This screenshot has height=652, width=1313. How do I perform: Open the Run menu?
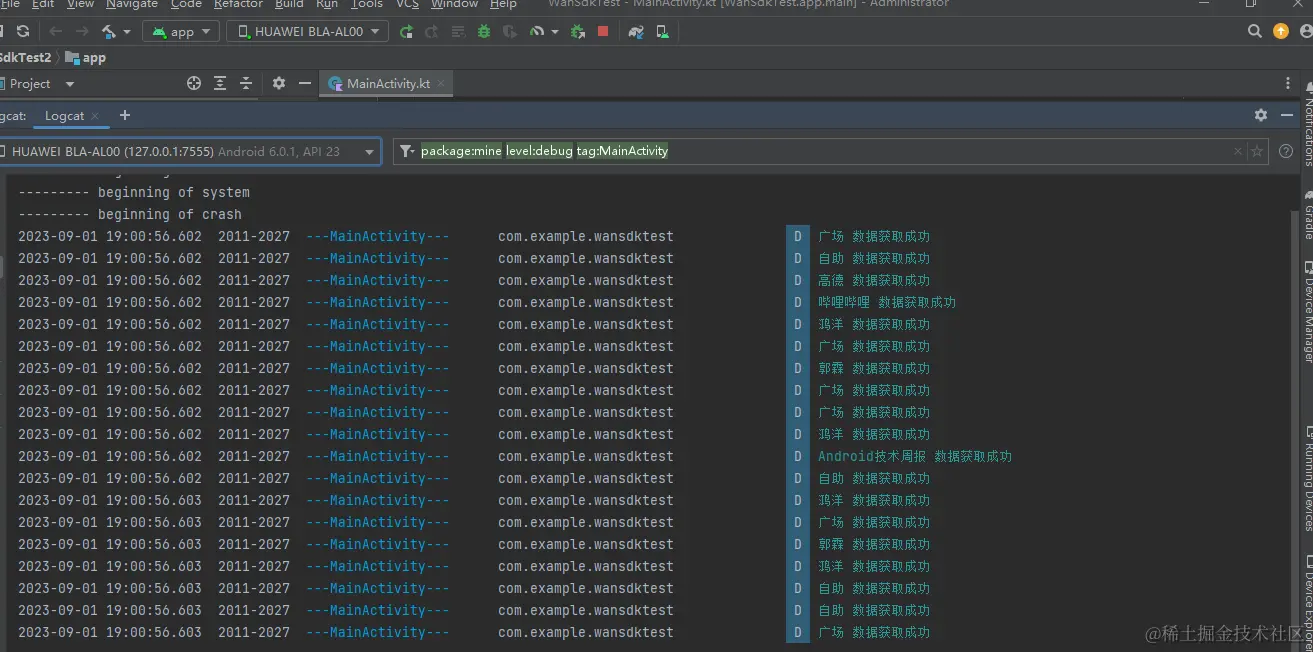pyautogui.click(x=327, y=4)
